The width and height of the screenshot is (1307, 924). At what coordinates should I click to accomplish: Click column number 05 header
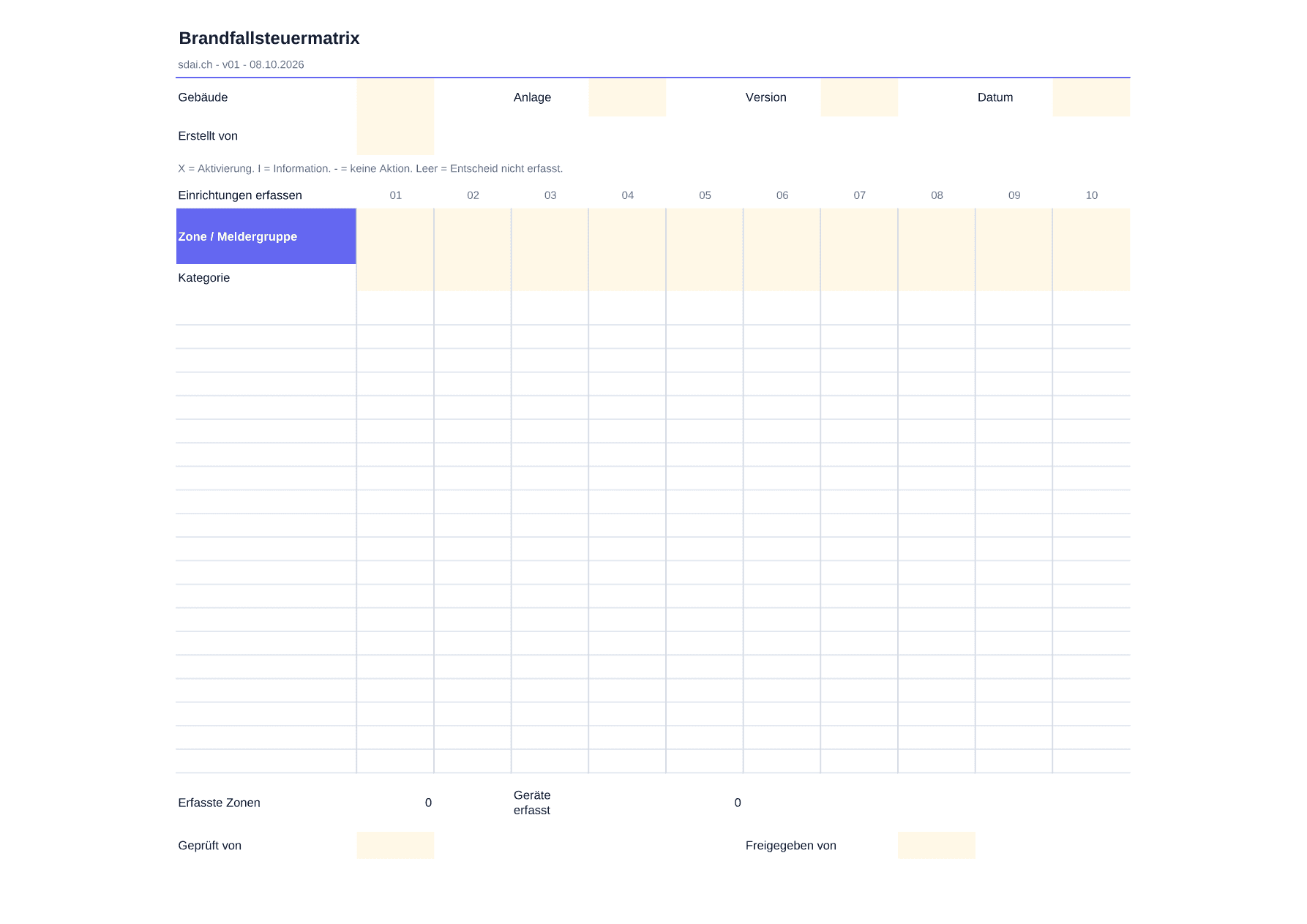point(705,195)
